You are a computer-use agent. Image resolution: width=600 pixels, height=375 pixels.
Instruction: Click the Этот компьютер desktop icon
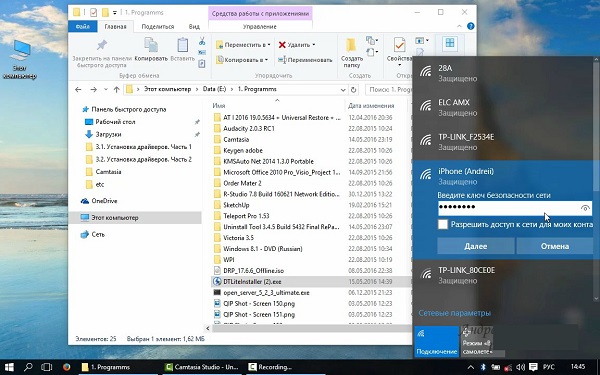(20, 60)
